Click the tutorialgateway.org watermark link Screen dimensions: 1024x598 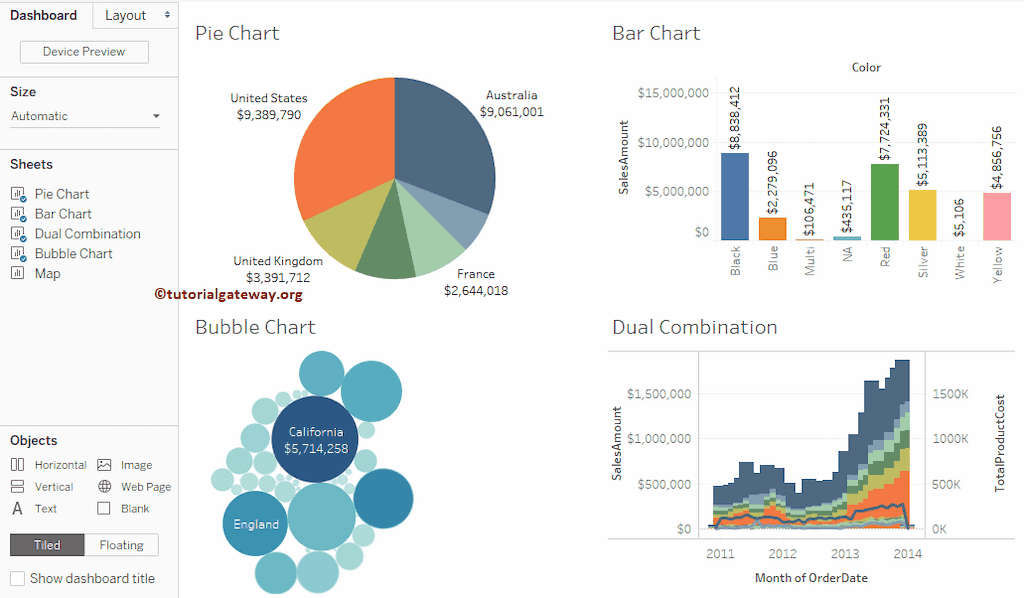coord(231,296)
